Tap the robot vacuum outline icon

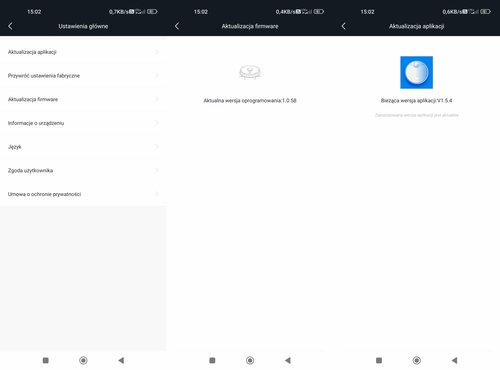pyautogui.click(x=250, y=72)
